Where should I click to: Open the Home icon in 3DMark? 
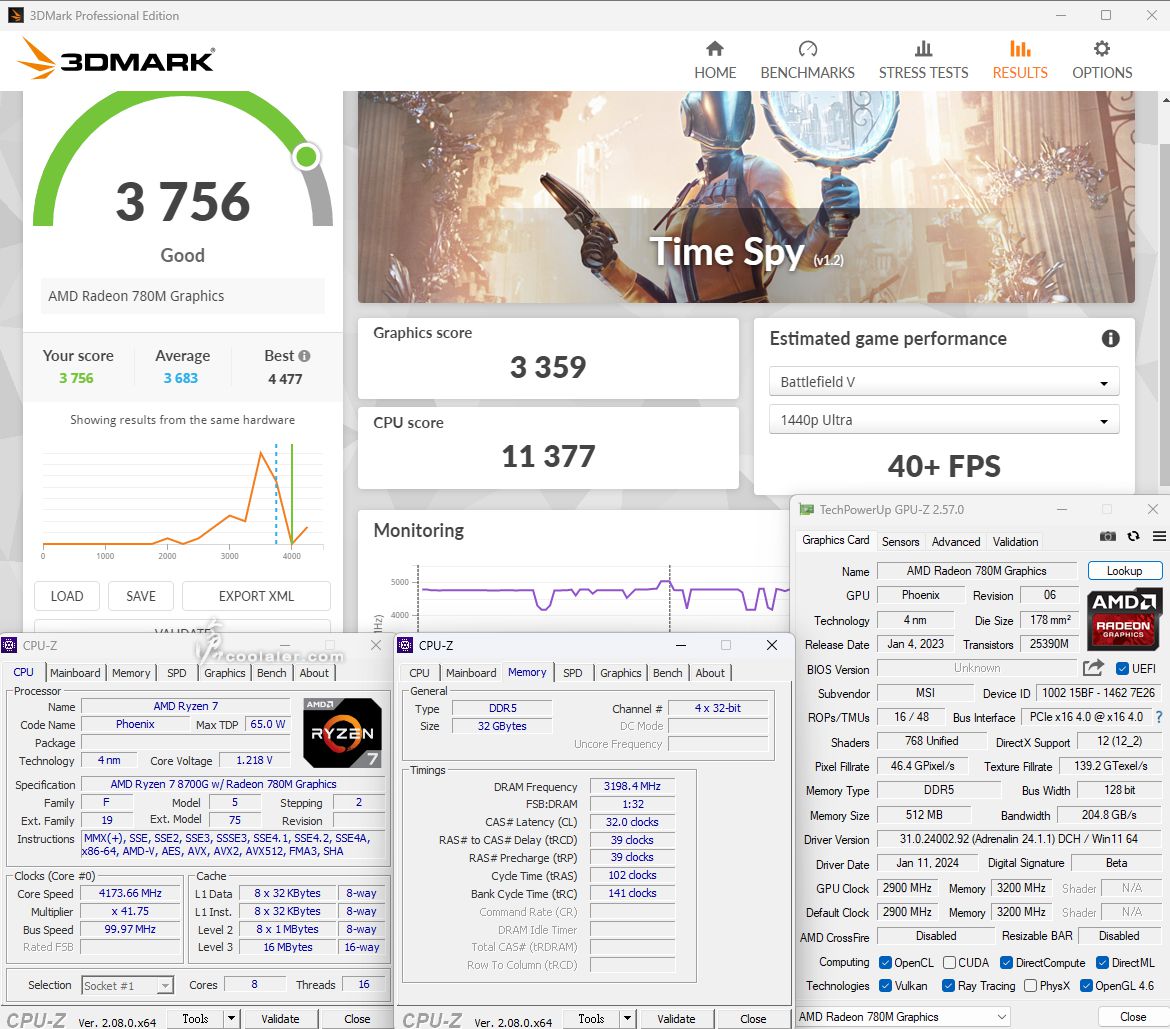[715, 49]
